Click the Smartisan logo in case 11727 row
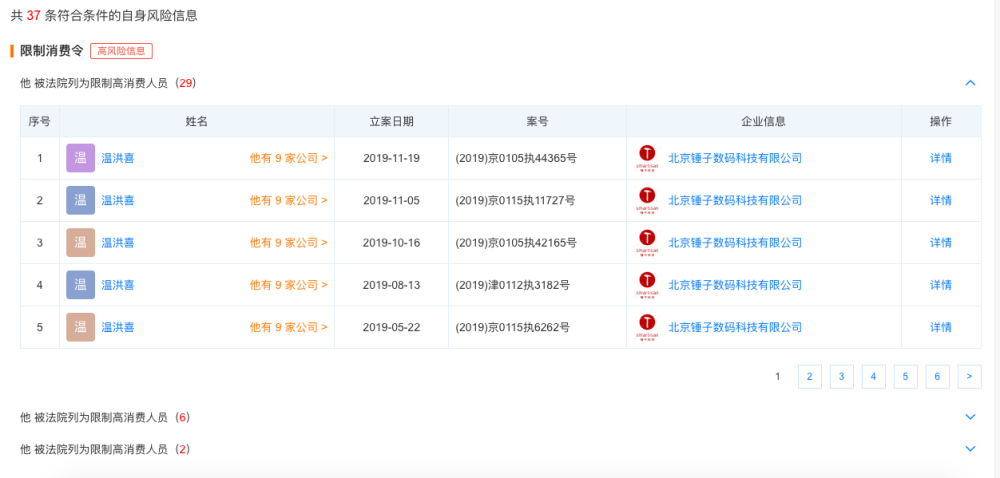1000x478 pixels. click(x=647, y=200)
